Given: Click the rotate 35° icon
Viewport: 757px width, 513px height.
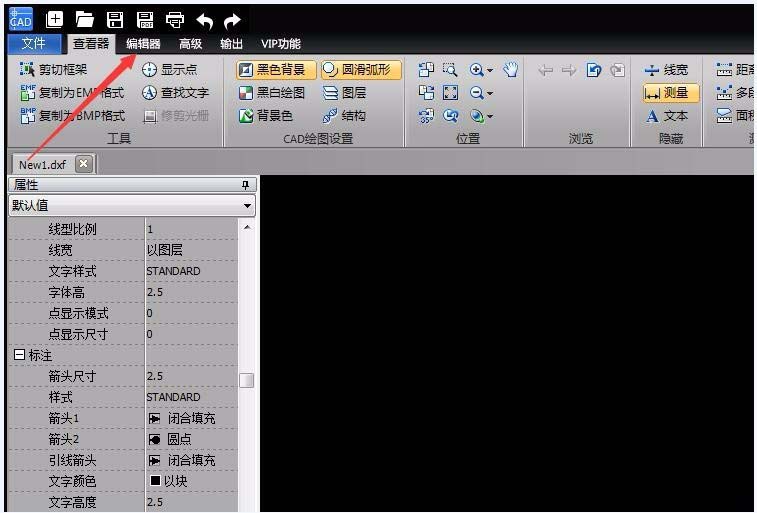Looking at the screenshot, I should coord(426,116).
